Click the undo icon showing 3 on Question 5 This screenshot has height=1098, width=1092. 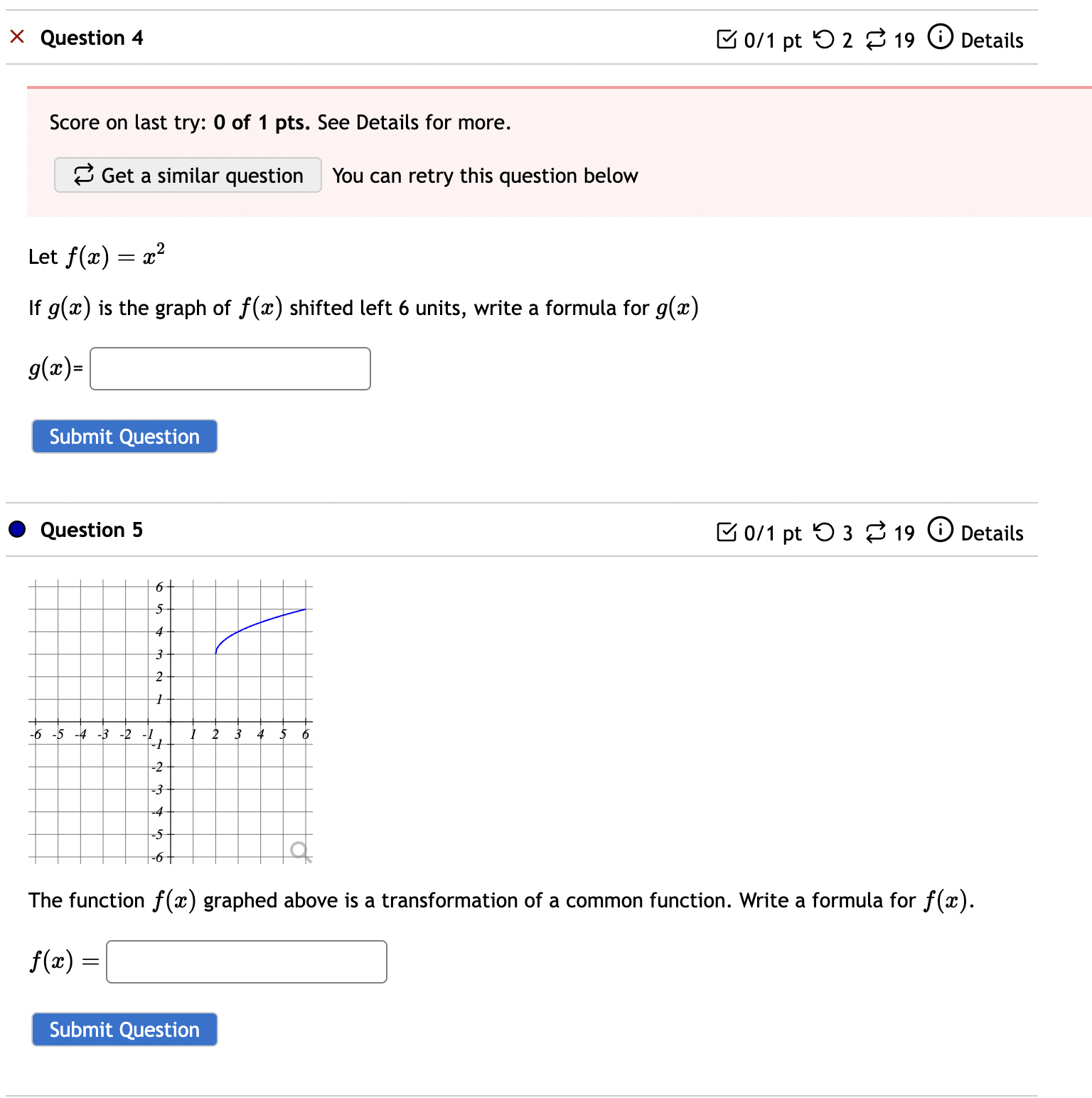pos(825,532)
